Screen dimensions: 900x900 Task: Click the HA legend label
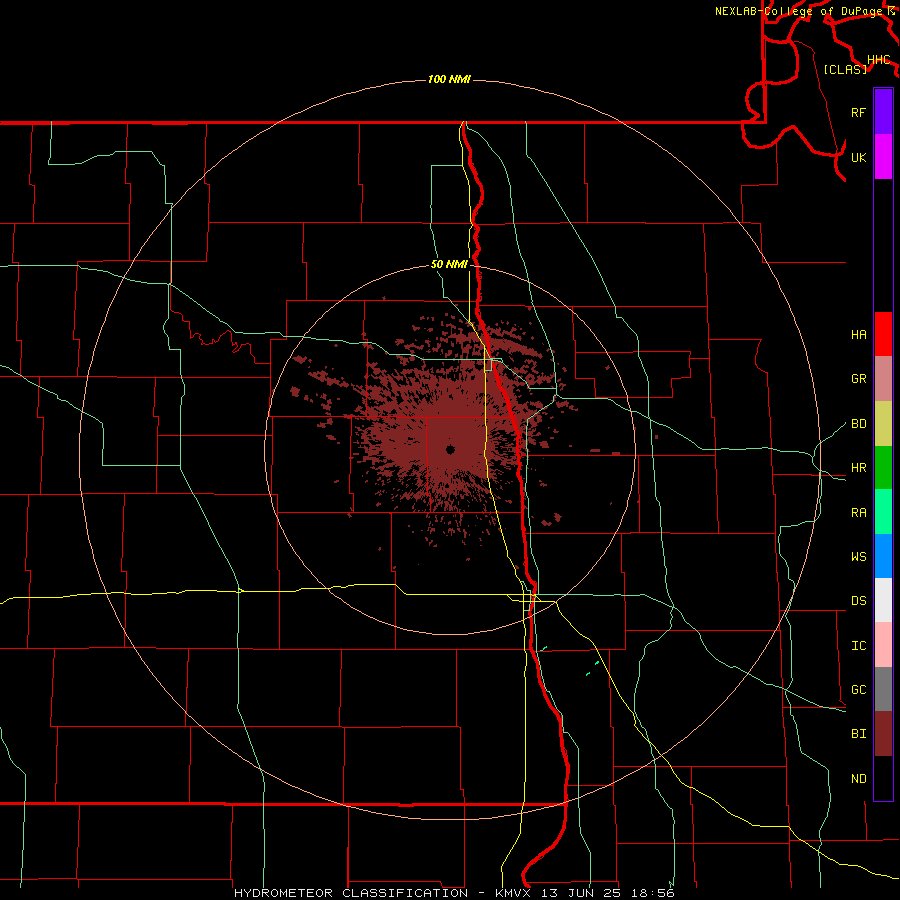pyautogui.click(x=858, y=334)
